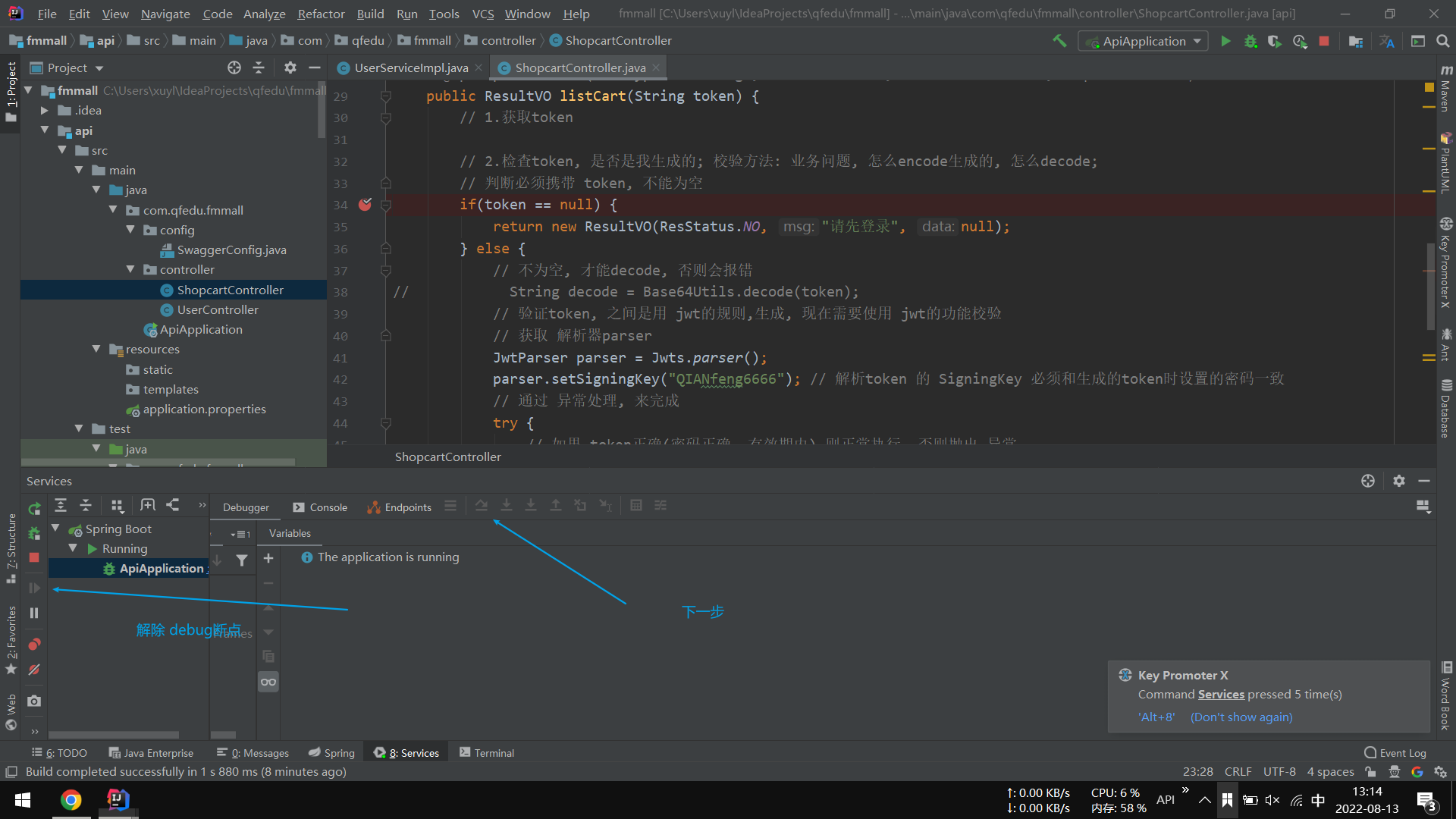Run ApiApplication with green play icon
Image resolution: width=1456 pixels, height=819 pixels.
point(1225,41)
